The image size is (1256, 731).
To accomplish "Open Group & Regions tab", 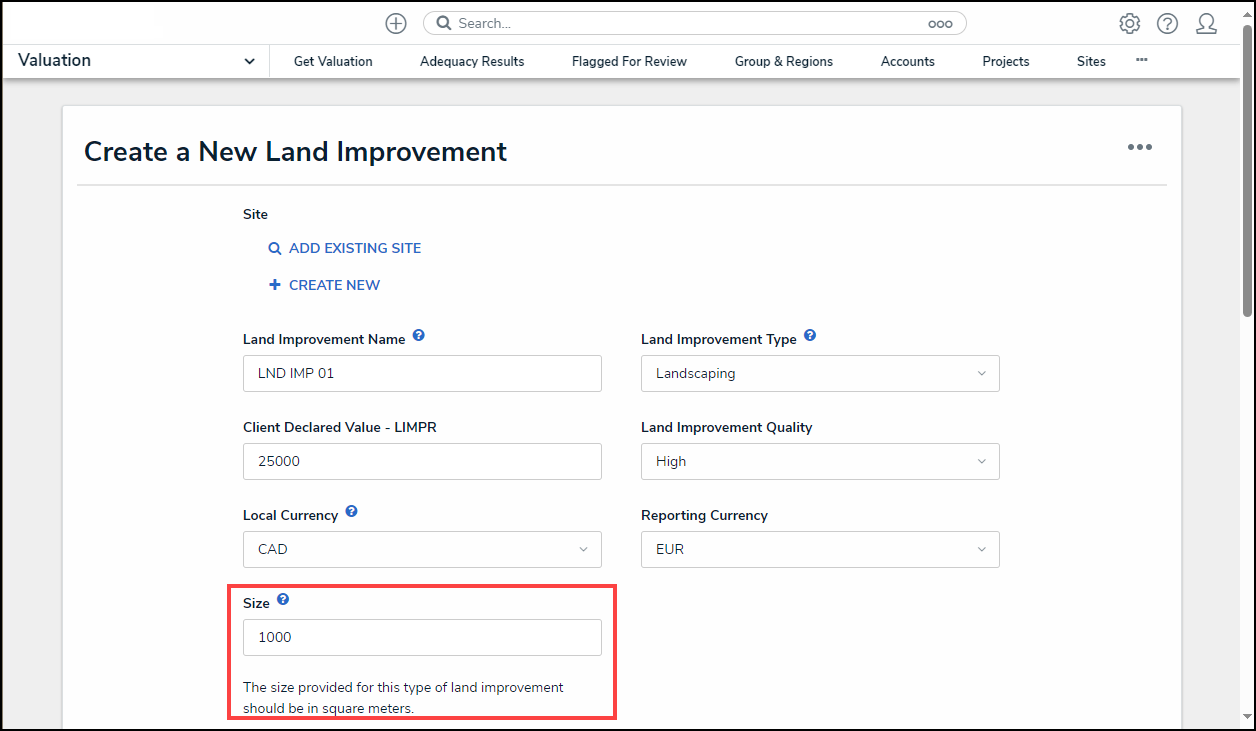I will (784, 61).
